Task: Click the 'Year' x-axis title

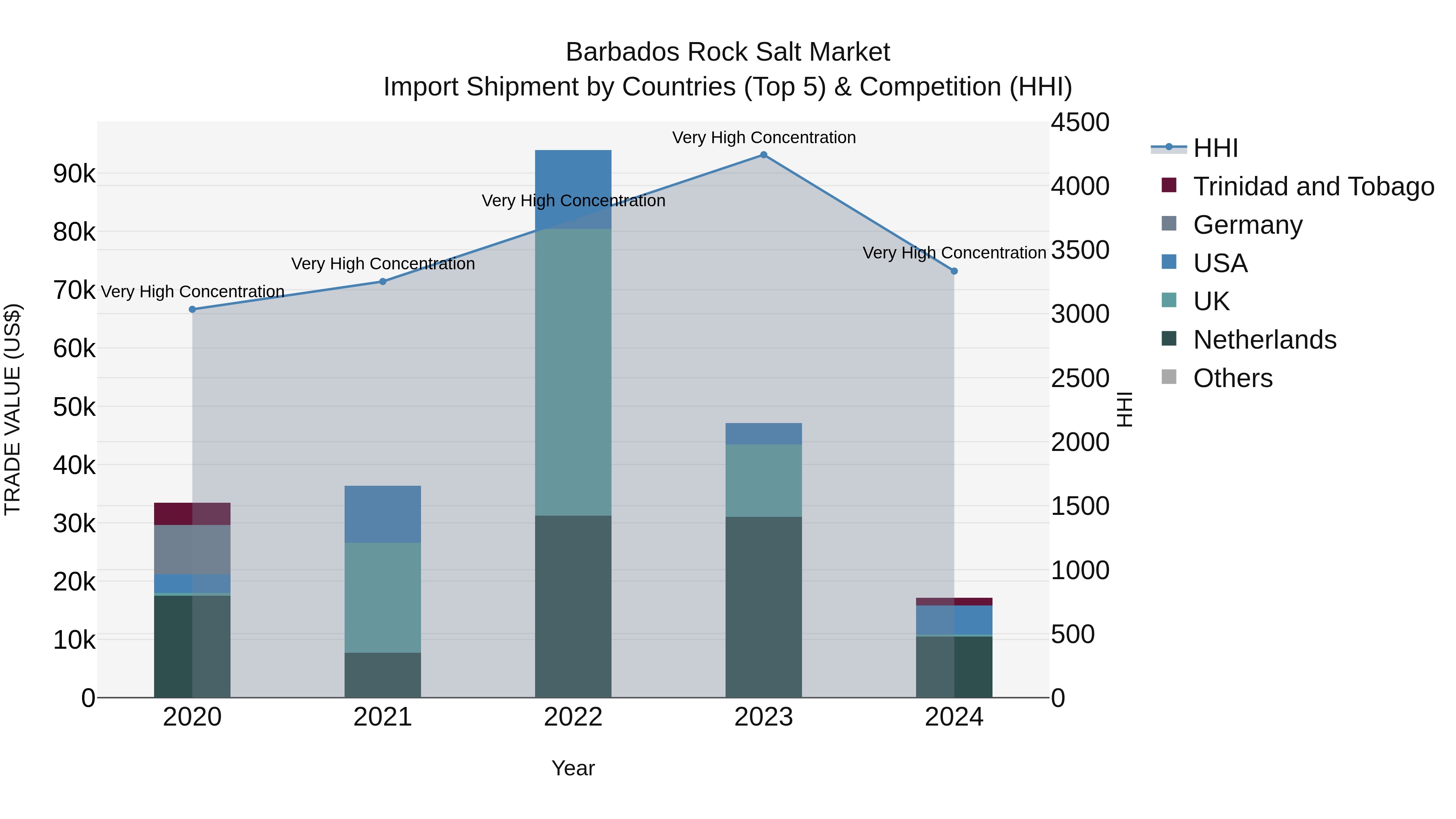Action: [x=573, y=768]
